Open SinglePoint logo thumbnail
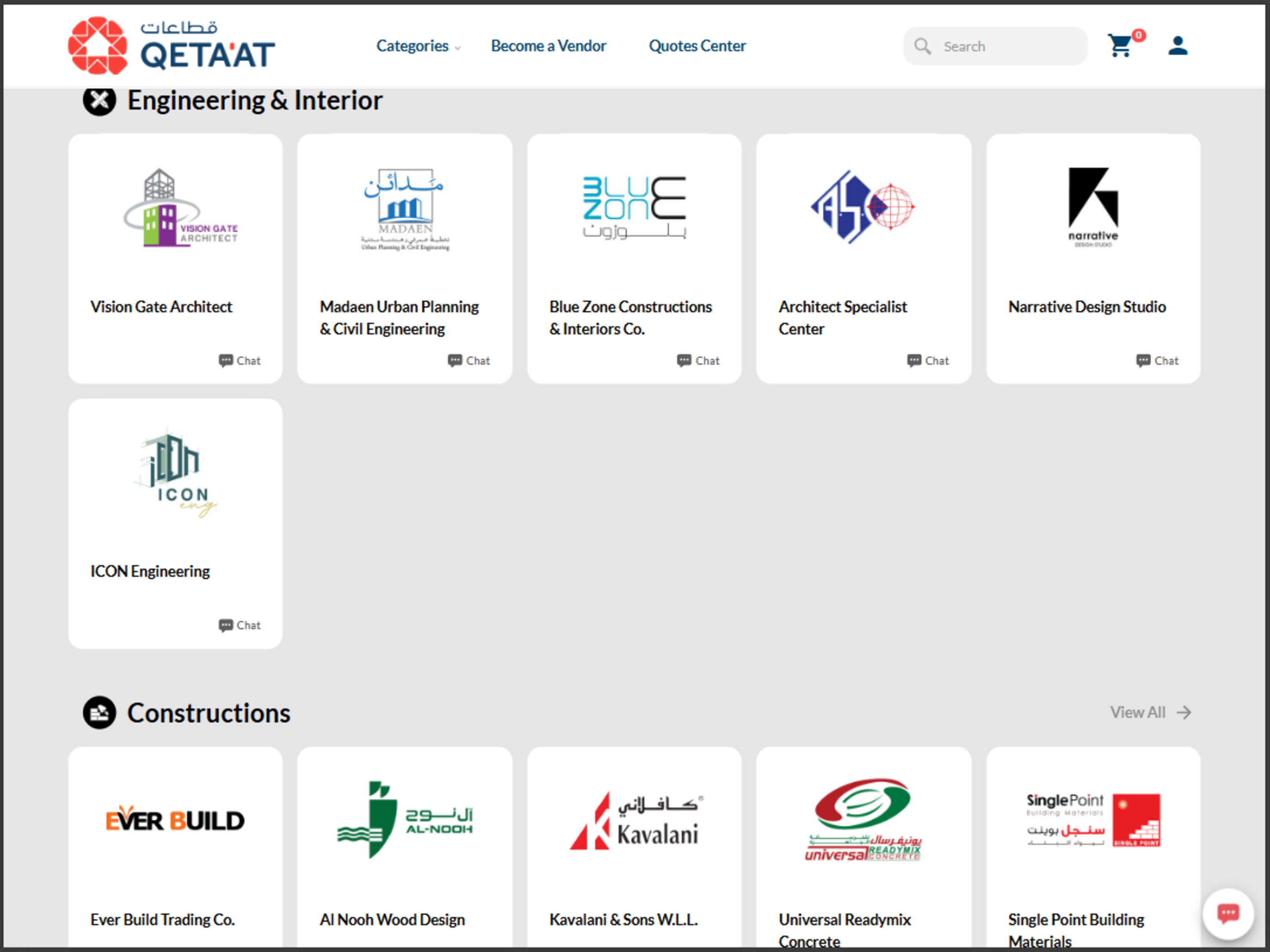This screenshot has height=952, width=1270. [1093, 820]
